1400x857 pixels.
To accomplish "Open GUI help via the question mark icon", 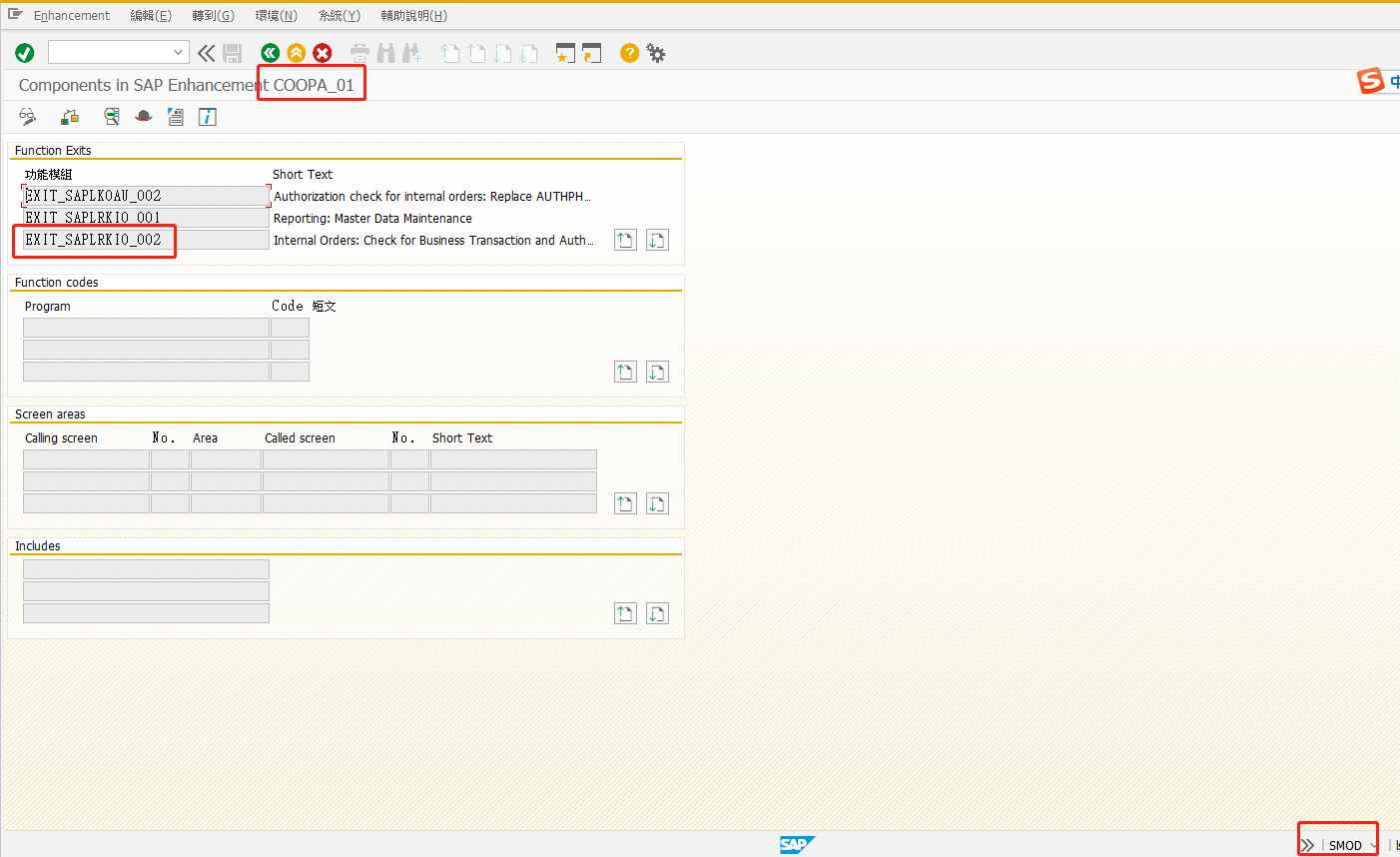I will click(629, 53).
